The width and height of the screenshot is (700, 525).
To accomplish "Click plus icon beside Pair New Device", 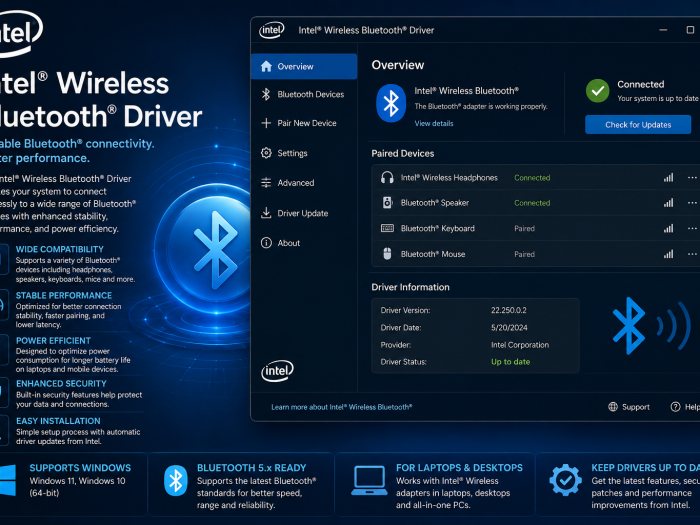I will click(266, 123).
